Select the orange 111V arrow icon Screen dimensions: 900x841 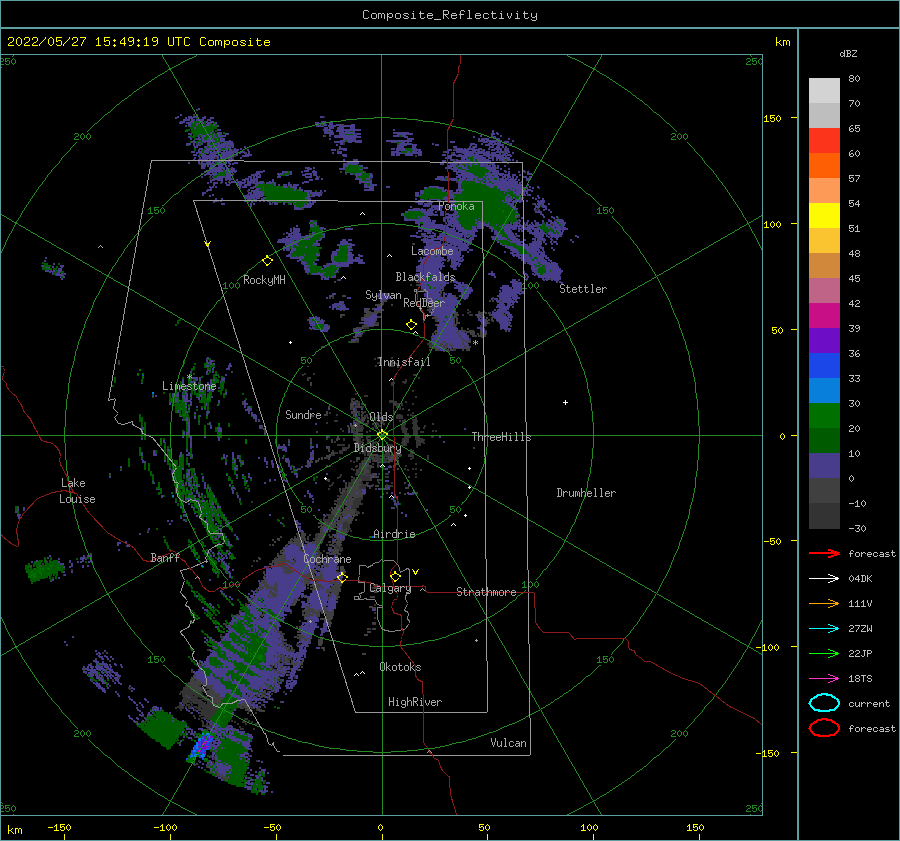[824, 603]
